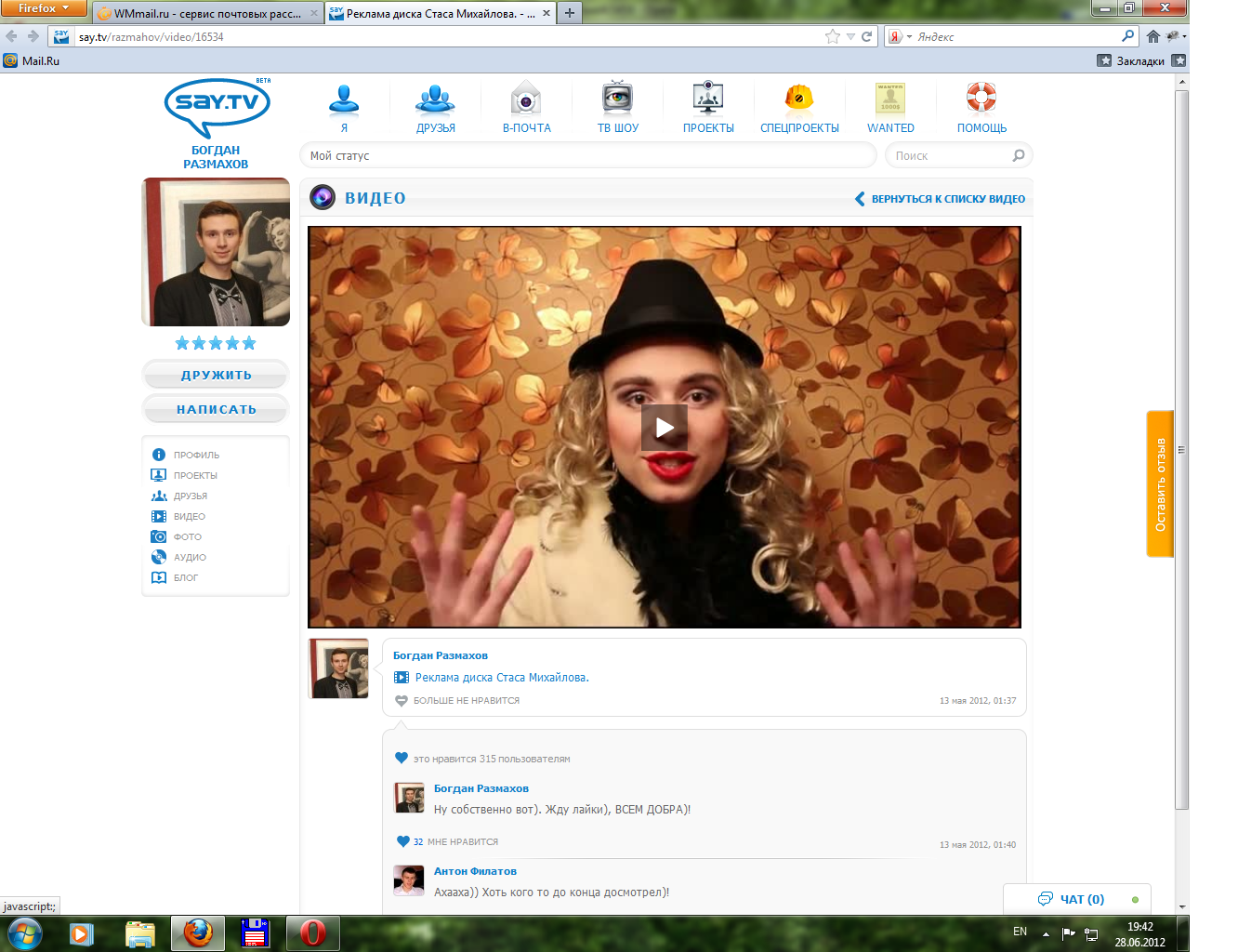Open the ДРУЗЬЯ icon in top navigation
This screenshot has width=1238, height=952.
[435, 99]
